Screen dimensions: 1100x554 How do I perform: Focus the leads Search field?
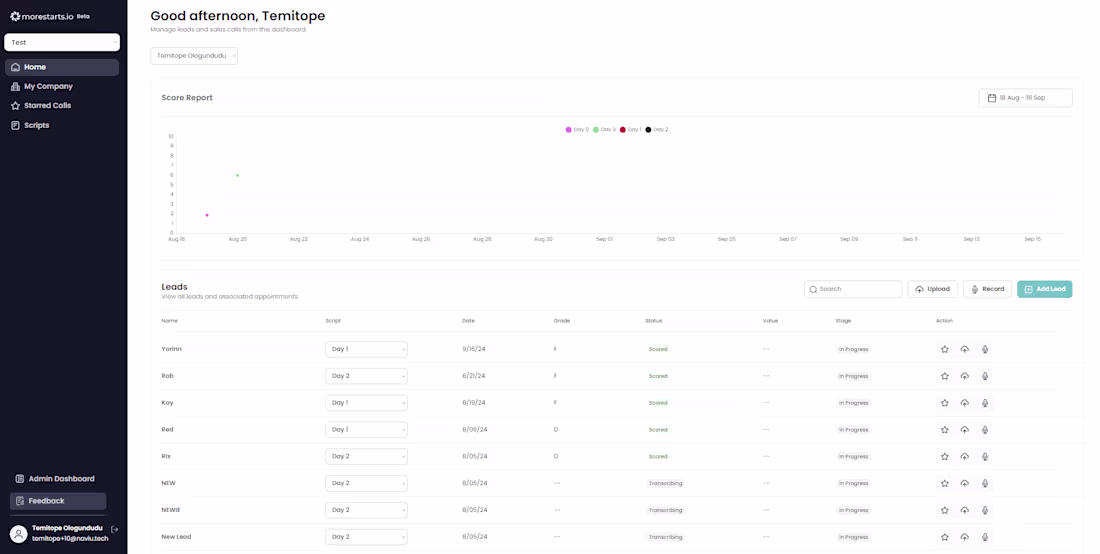coord(853,289)
